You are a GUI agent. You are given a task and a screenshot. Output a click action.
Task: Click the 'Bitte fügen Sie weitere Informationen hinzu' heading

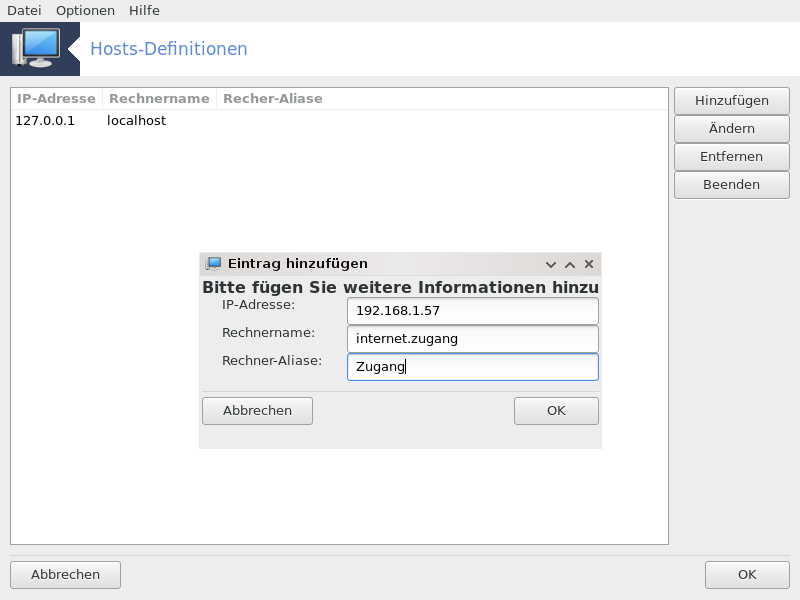[x=401, y=287]
